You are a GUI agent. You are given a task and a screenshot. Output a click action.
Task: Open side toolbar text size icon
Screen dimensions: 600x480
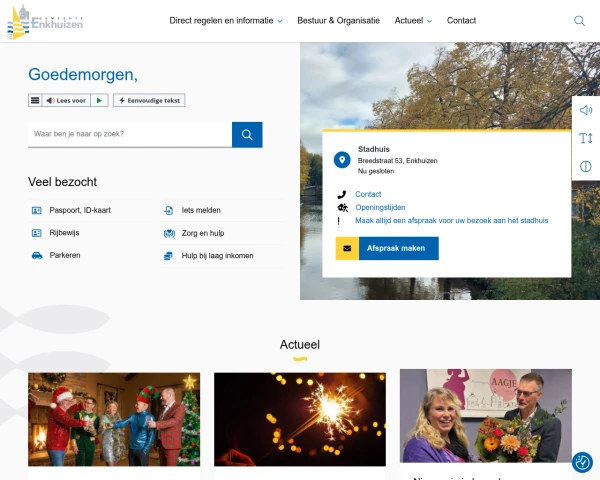pos(586,138)
